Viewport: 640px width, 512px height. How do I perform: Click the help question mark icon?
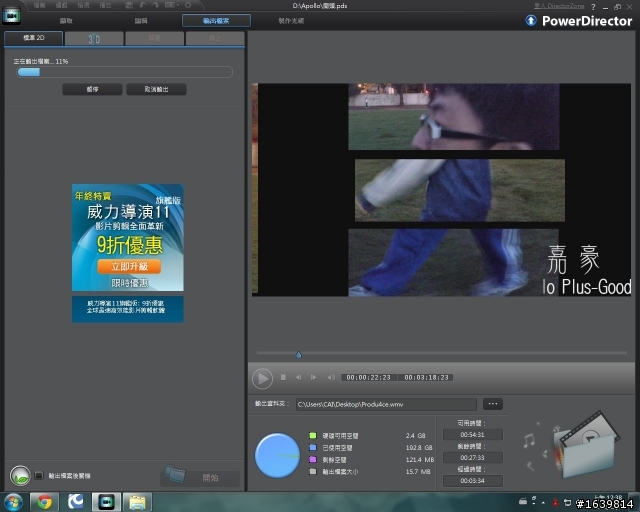[x=593, y=7]
